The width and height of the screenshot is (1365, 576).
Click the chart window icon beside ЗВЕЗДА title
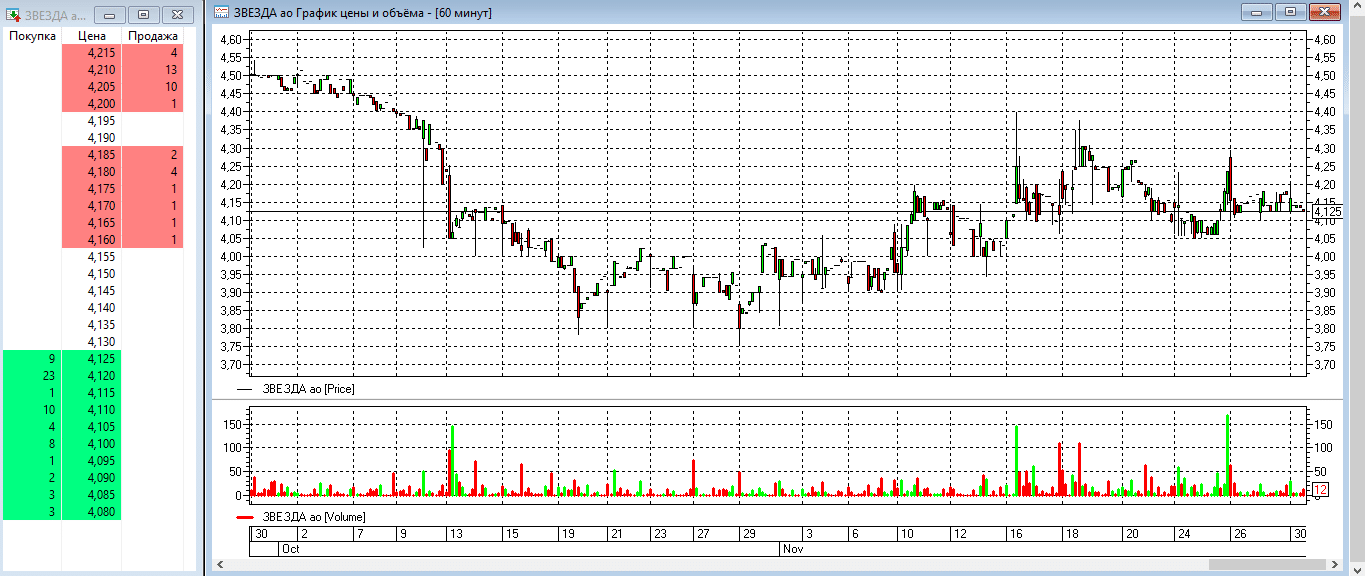pos(222,13)
